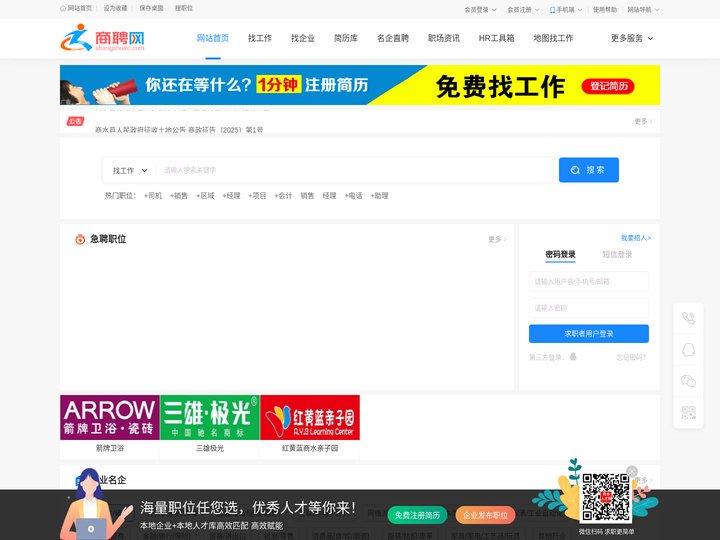Screen dimensions: 720x540
Task: Click the 企业发布职位 orange button
Action: (485, 515)
